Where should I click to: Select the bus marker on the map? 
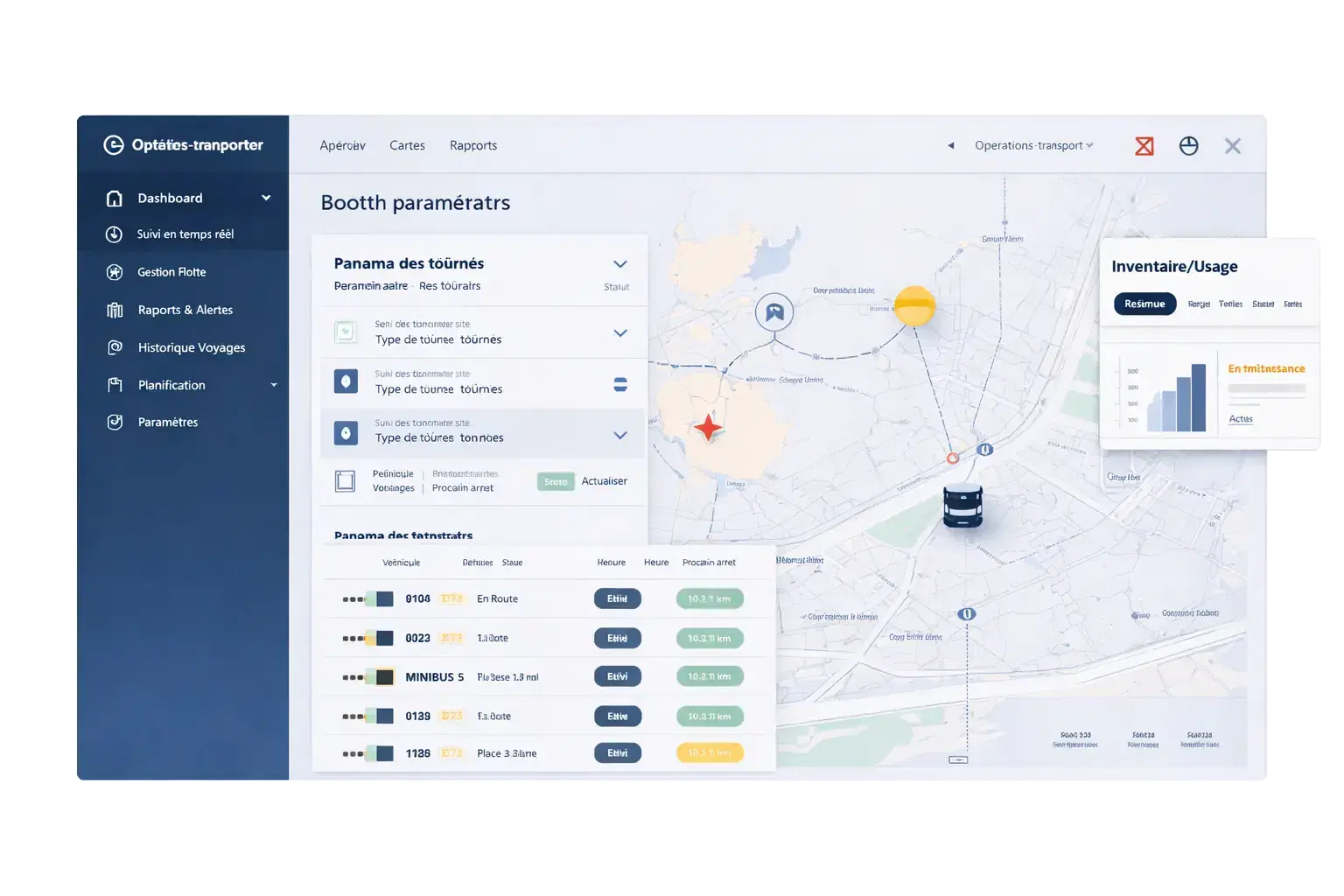pos(963,506)
